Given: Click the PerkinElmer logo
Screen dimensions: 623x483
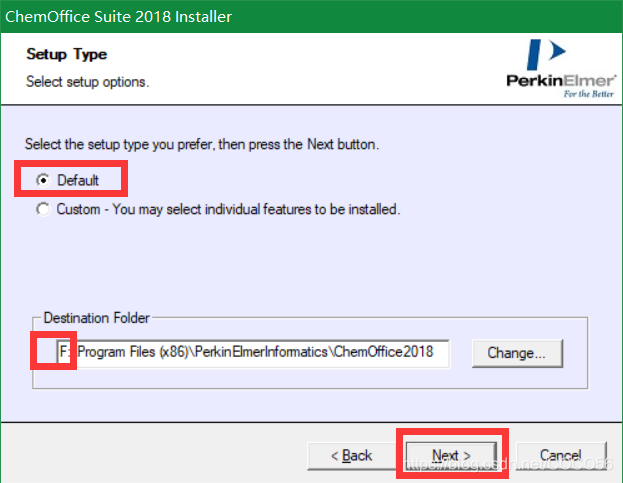Looking at the screenshot, I should (x=561, y=68).
